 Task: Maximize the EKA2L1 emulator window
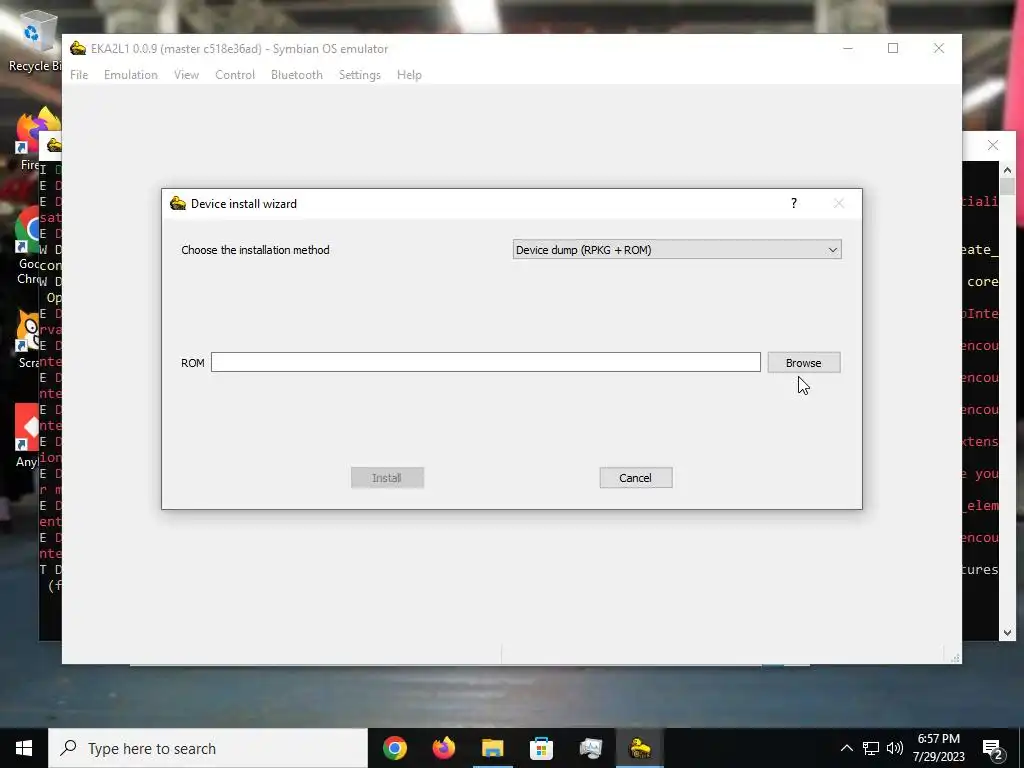(x=893, y=48)
